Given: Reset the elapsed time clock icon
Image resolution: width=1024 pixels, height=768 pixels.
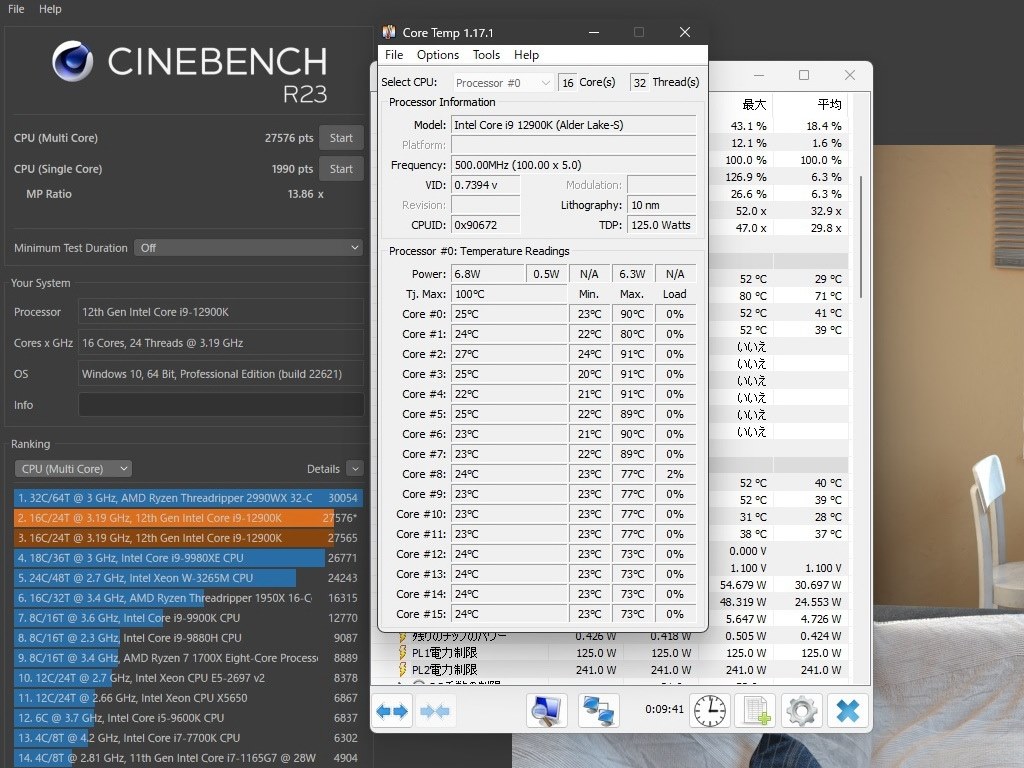Looking at the screenshot, I should tap(710, 711).
